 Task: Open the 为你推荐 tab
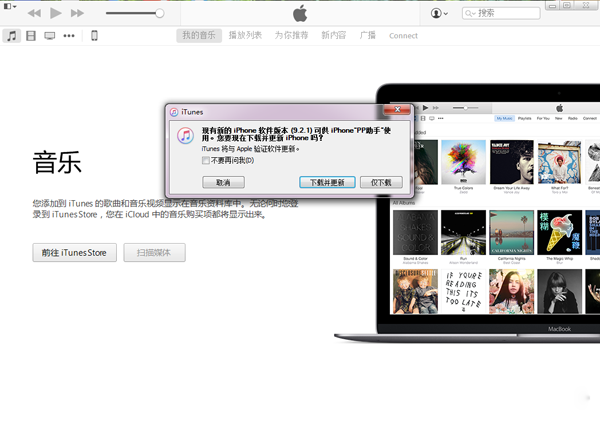click(x=291, y=36)
